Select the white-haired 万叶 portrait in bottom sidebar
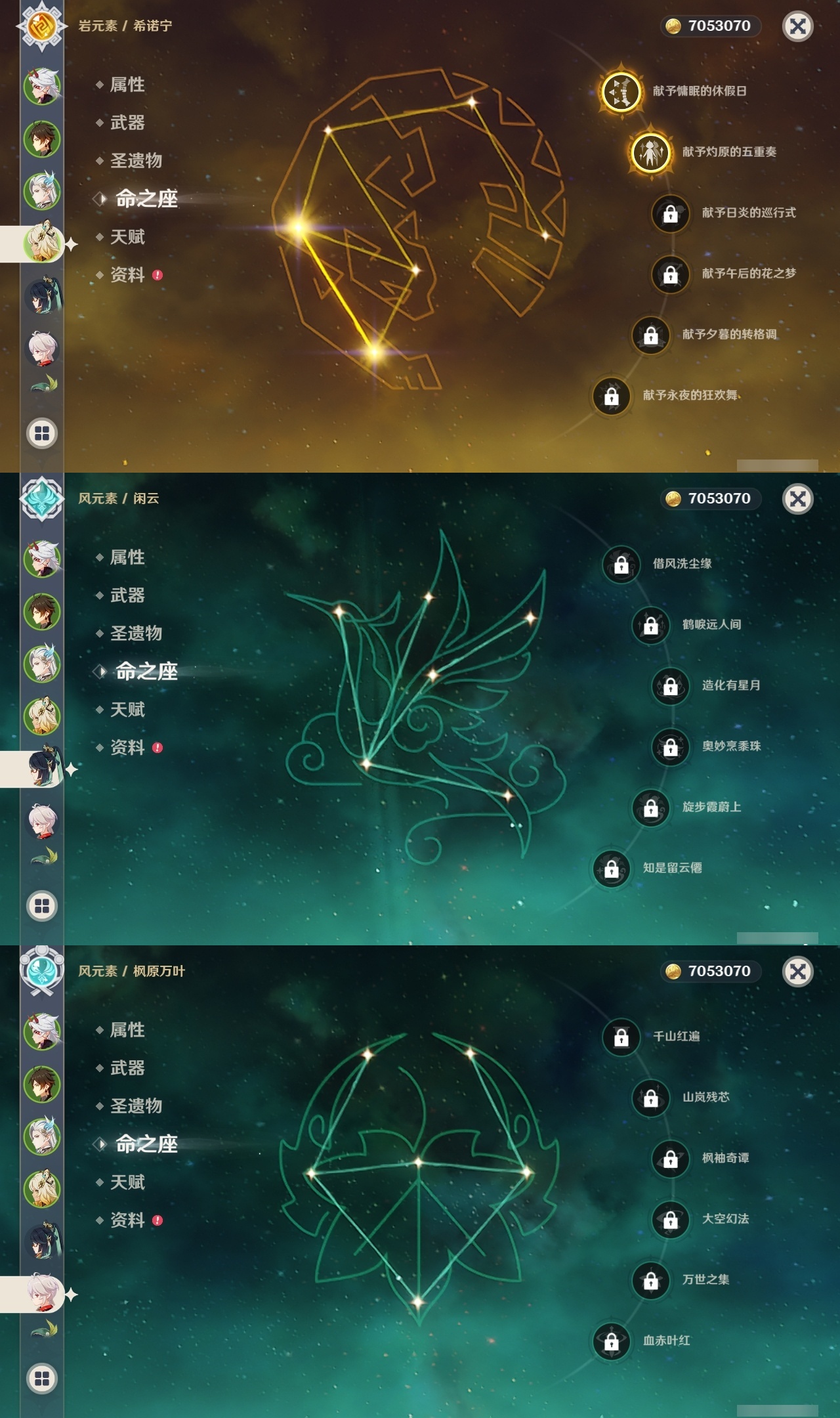 click(x=42, y=1294)
